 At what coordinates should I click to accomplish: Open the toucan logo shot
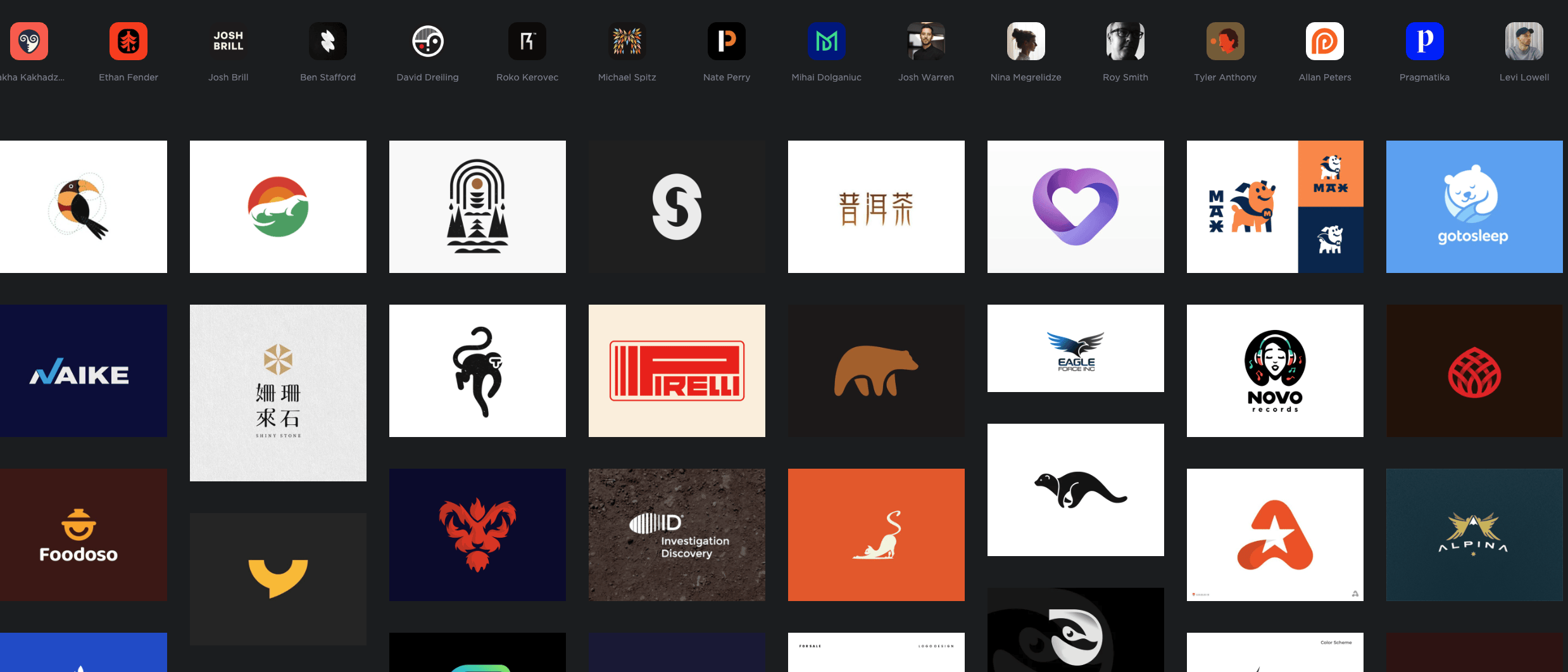[x=84, y=206]
